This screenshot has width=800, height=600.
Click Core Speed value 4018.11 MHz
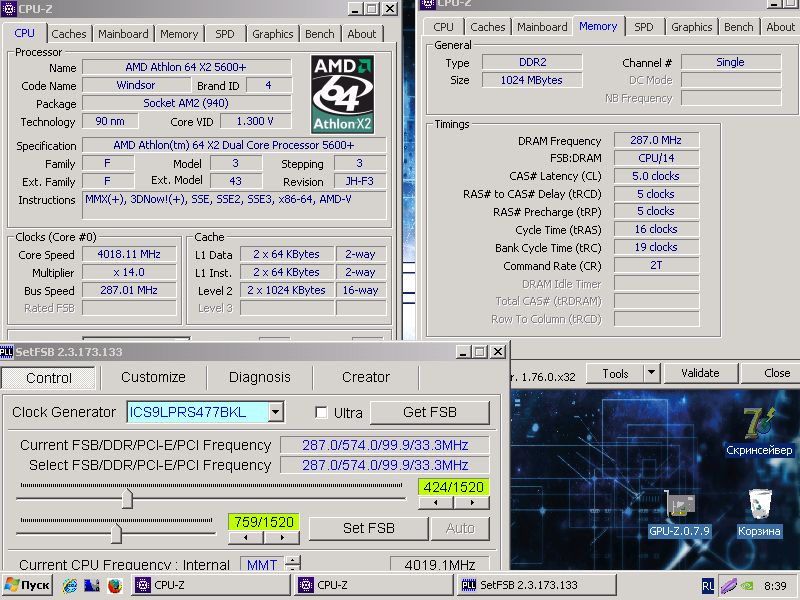[129, 254]
